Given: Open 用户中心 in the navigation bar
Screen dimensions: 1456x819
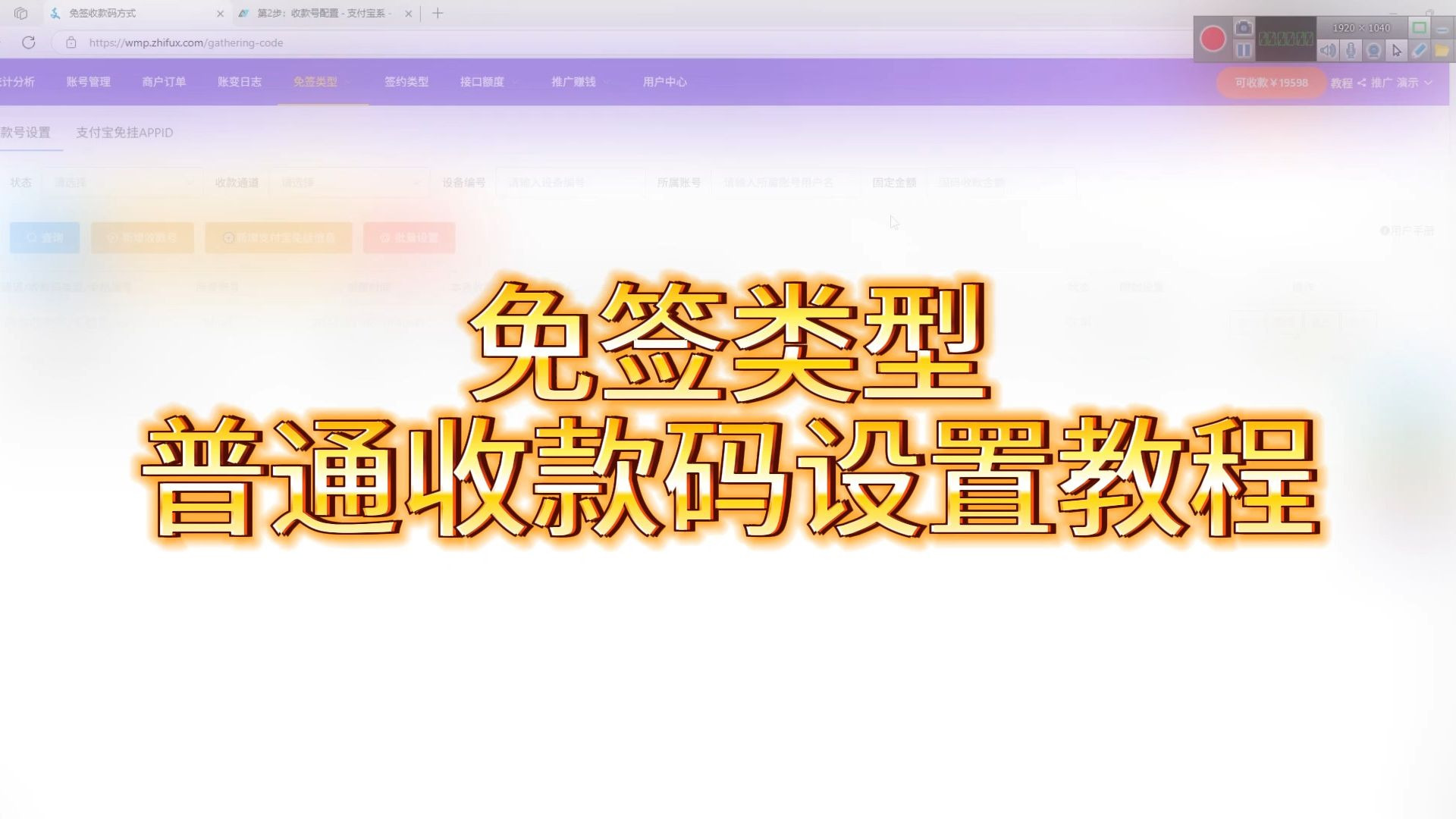Looking at the screenshot, I should 665,82.
